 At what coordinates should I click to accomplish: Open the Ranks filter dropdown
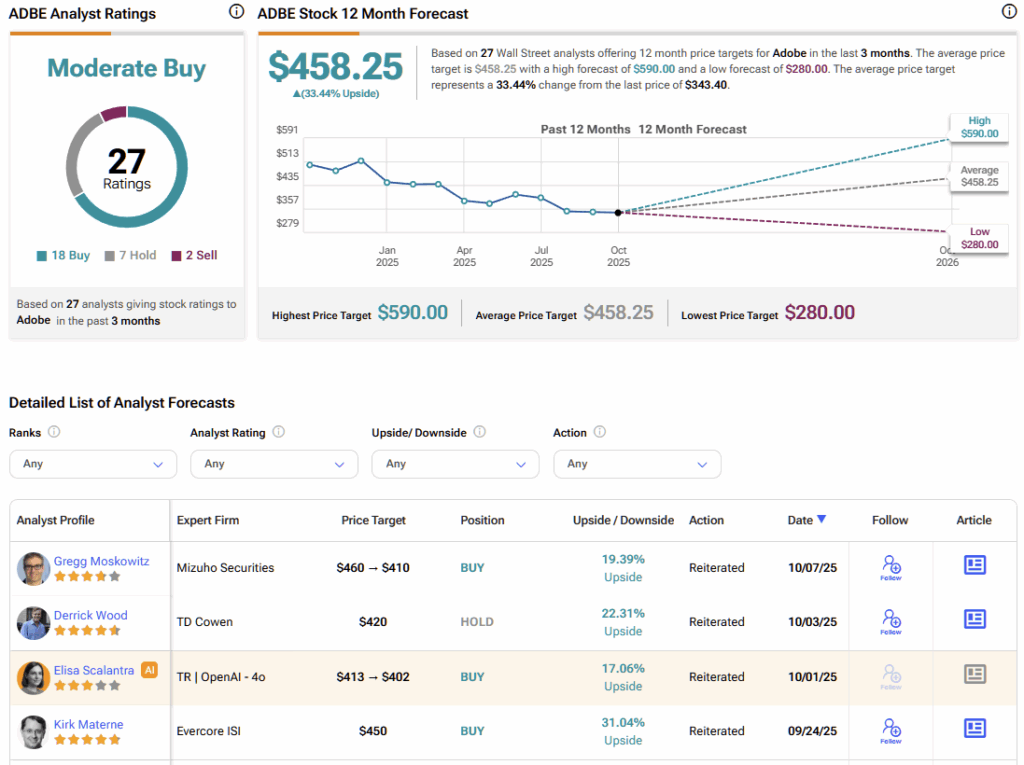pos(93,464)
